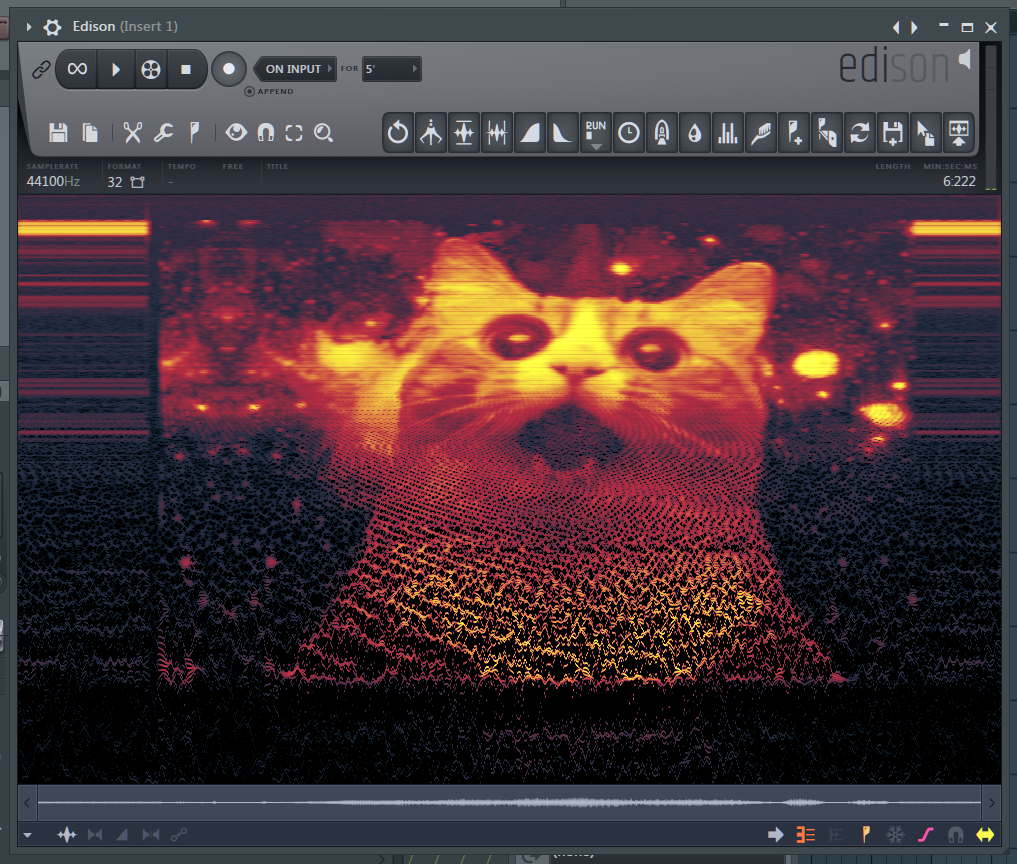The height and width of the screenshot is (864, 1017).
Task: Start recording with the round record button
Action: (229, 69)
